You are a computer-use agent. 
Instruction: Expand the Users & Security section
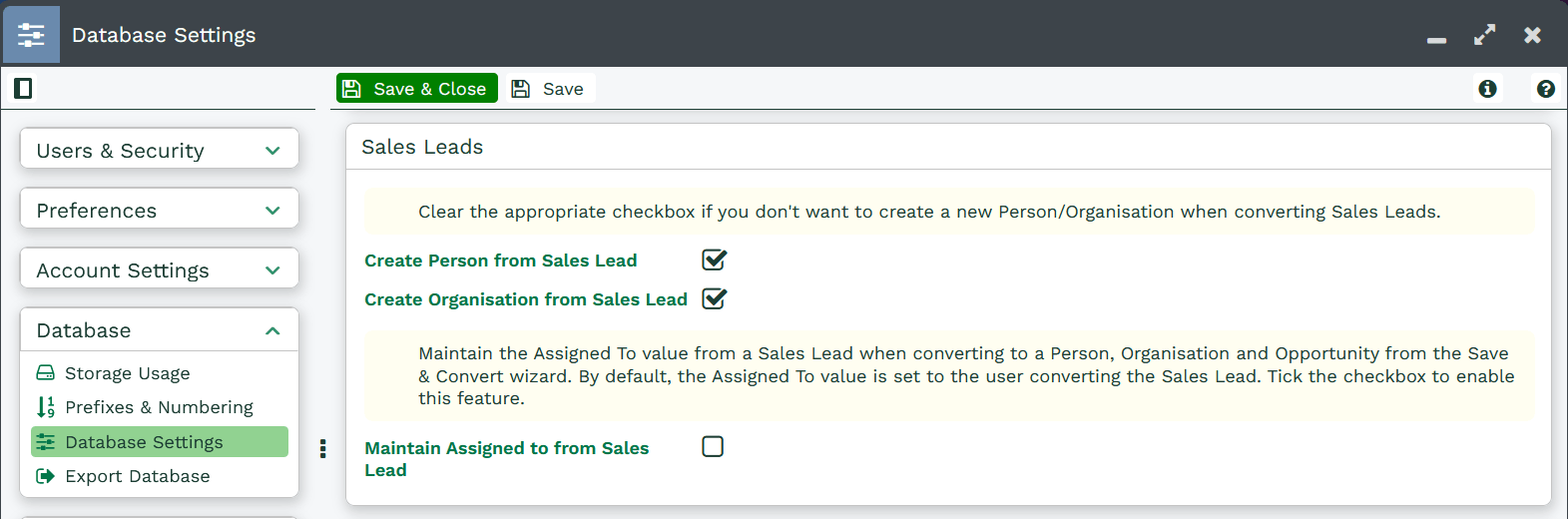point(160,151)
